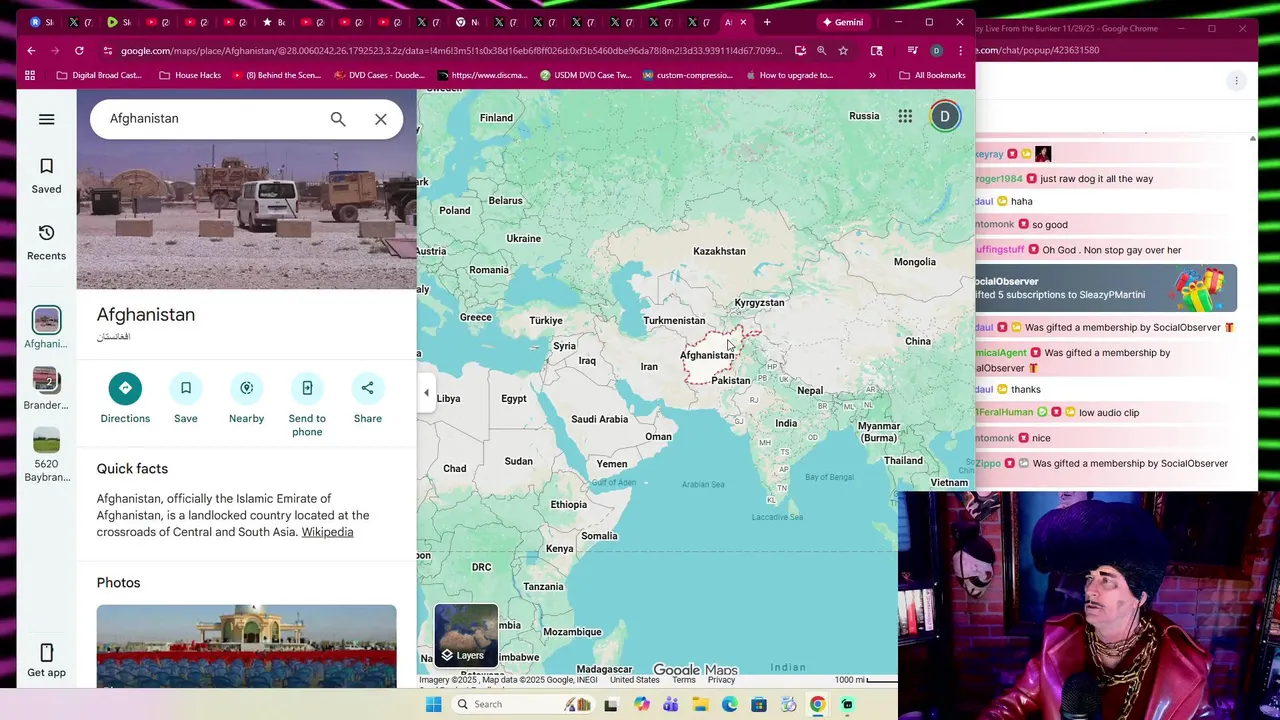Open the Gemini button in Chrome
1280x720 pixels.
click(843, 22)
